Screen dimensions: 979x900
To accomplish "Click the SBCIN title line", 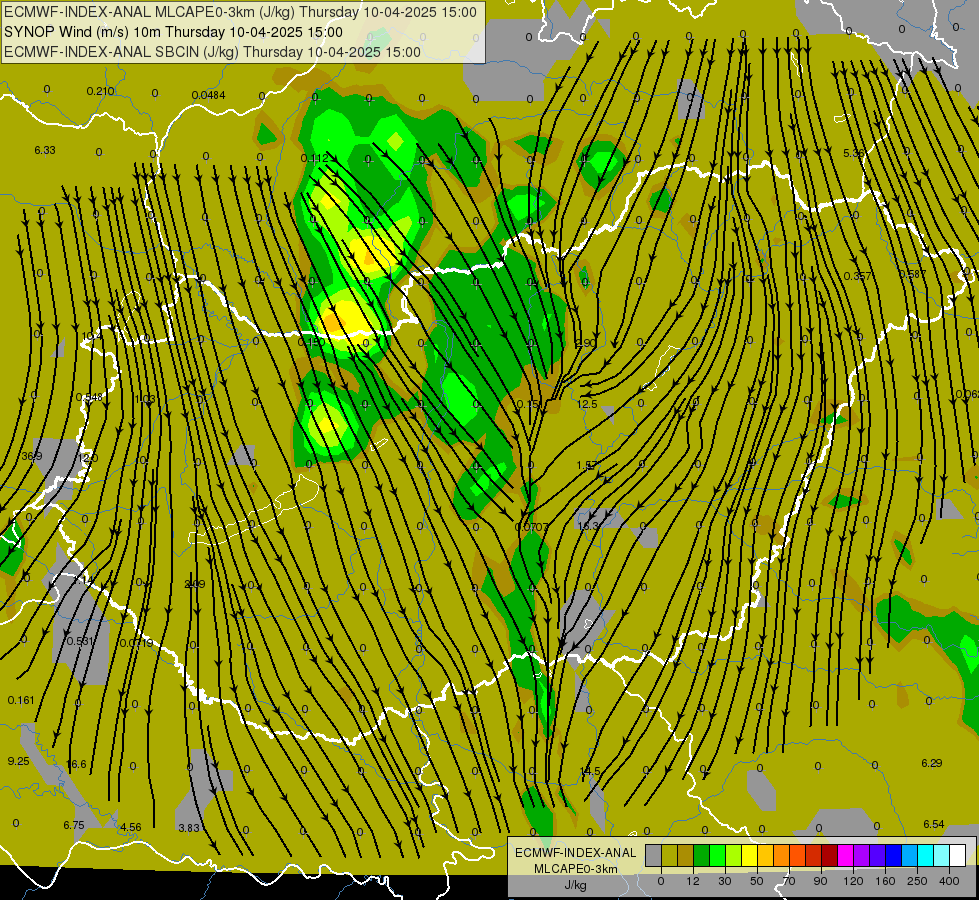I will point(212,52).
